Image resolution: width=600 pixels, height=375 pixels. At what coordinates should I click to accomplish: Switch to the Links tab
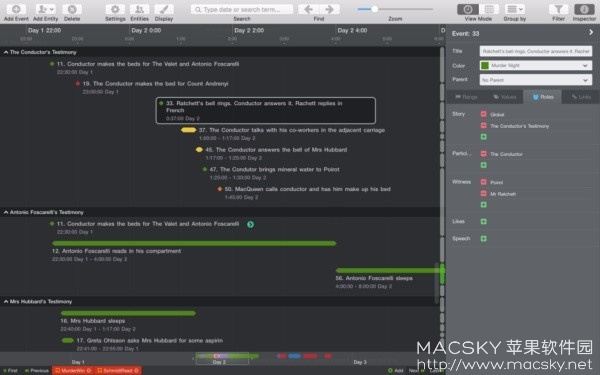pyautogui.click(x=581, y=97)
